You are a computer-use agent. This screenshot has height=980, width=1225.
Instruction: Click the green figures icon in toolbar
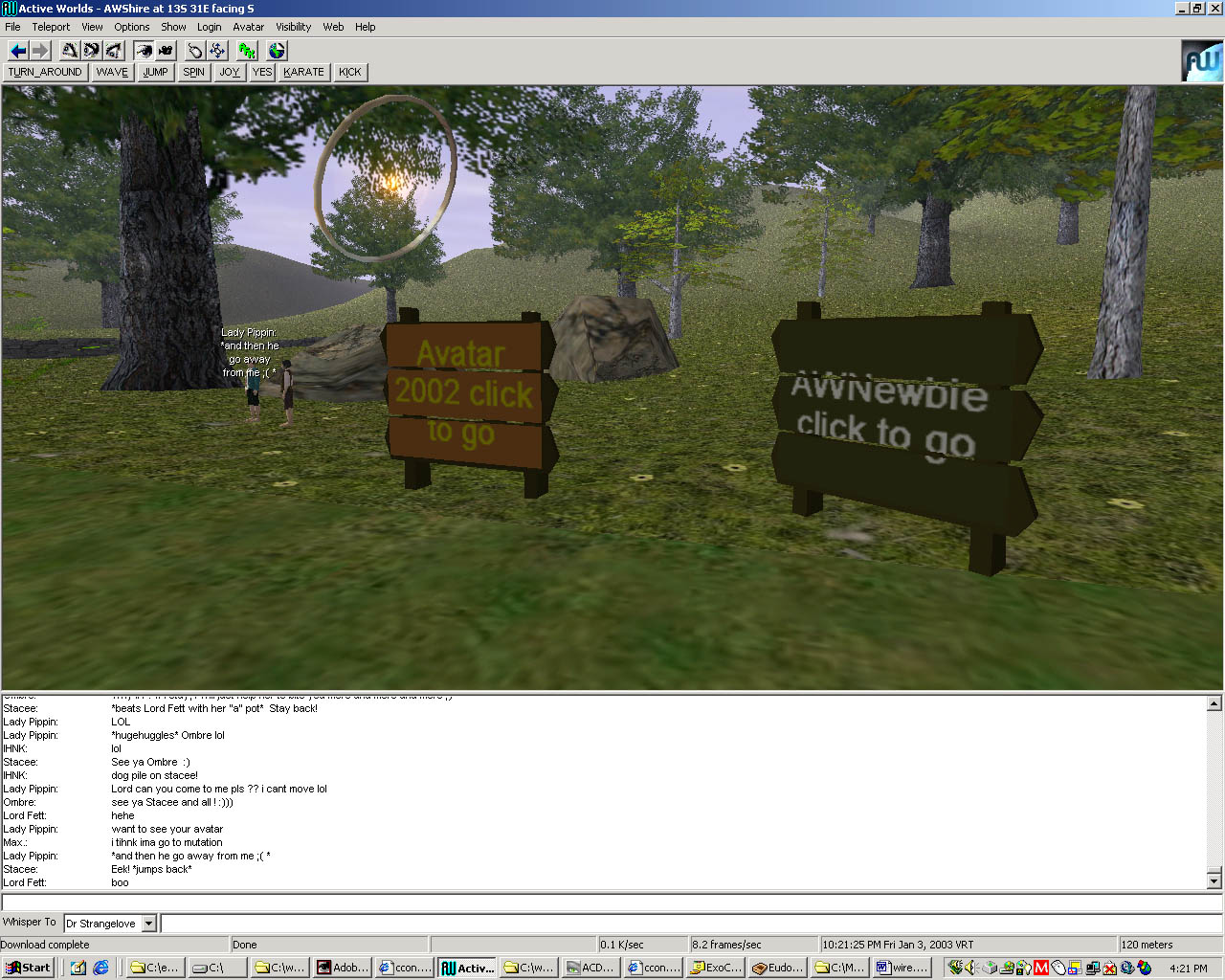coord(247,51)
